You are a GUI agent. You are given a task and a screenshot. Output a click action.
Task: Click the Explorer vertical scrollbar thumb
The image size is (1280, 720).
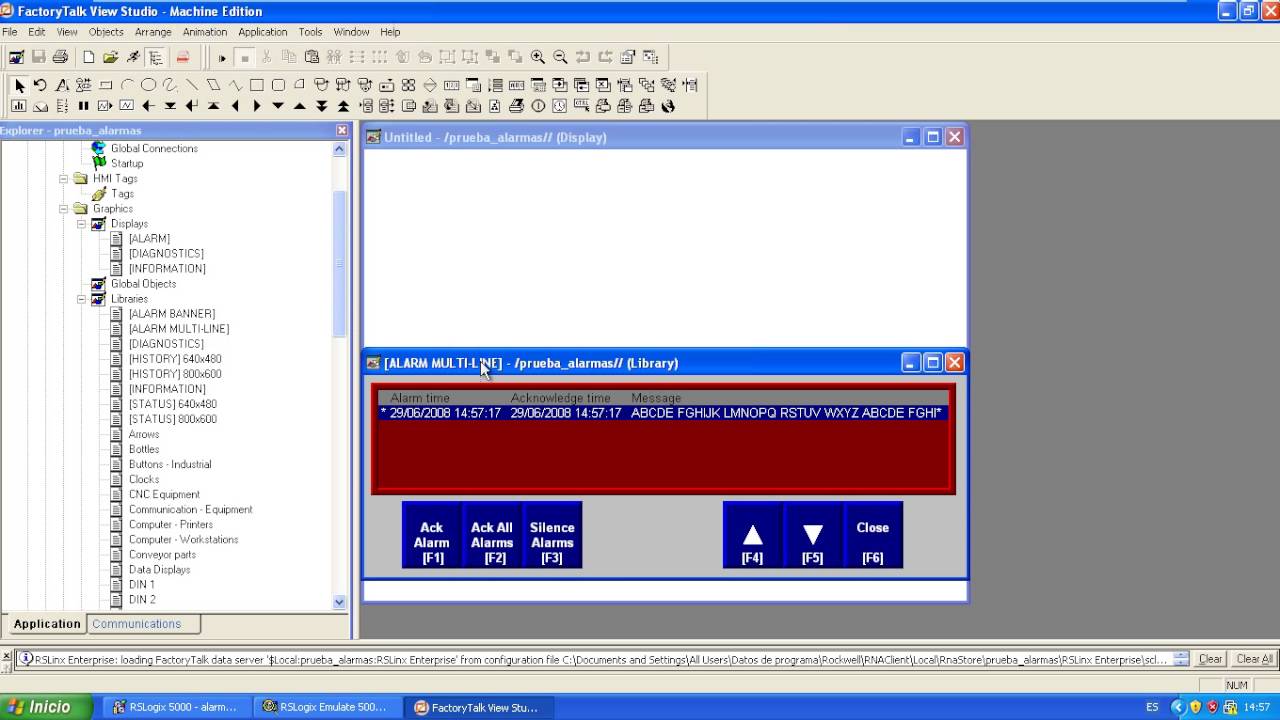point(339,262)
